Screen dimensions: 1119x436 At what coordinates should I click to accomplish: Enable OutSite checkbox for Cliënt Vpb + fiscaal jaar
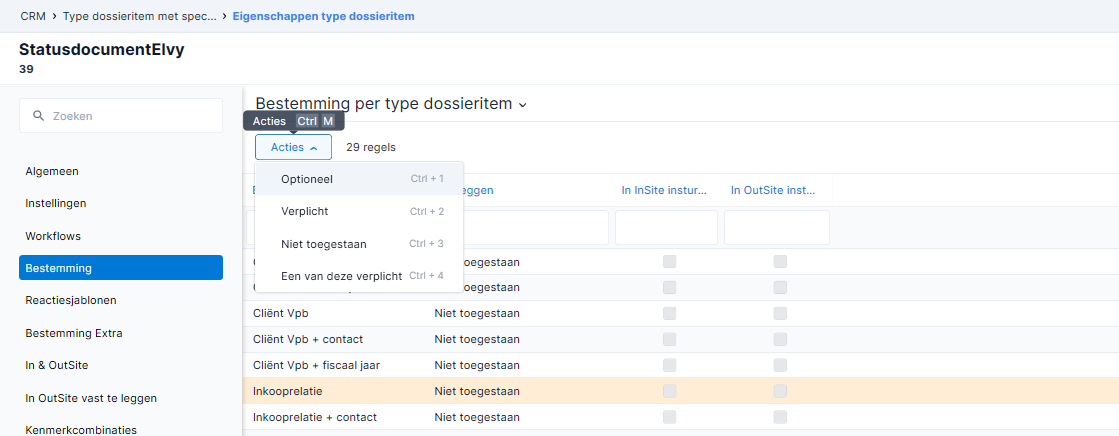pyautogui.click(x=779, y=365)
